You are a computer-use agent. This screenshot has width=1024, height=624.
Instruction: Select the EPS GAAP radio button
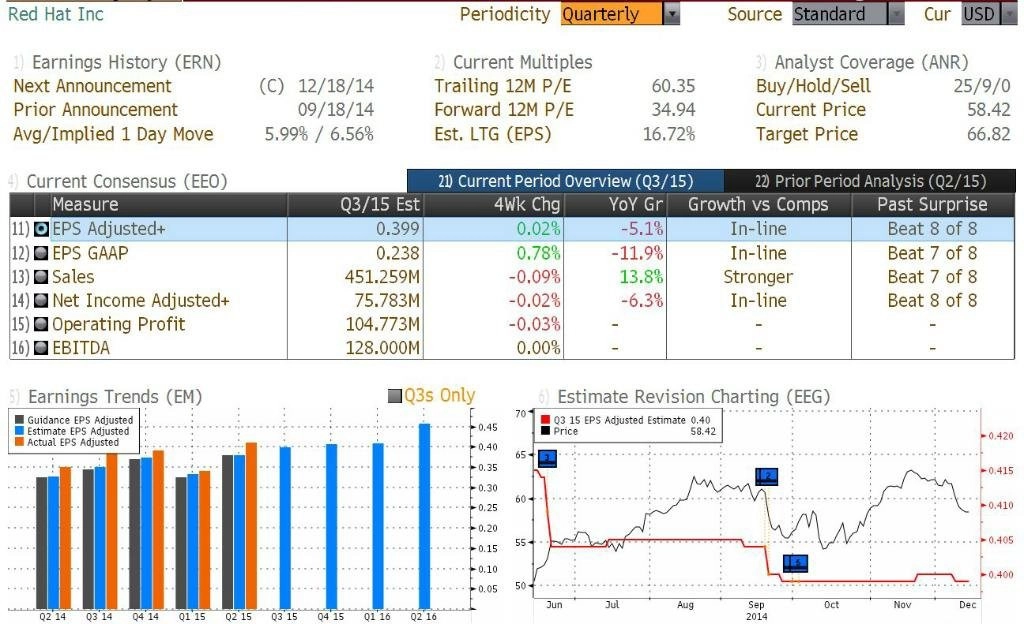(41, 253)
